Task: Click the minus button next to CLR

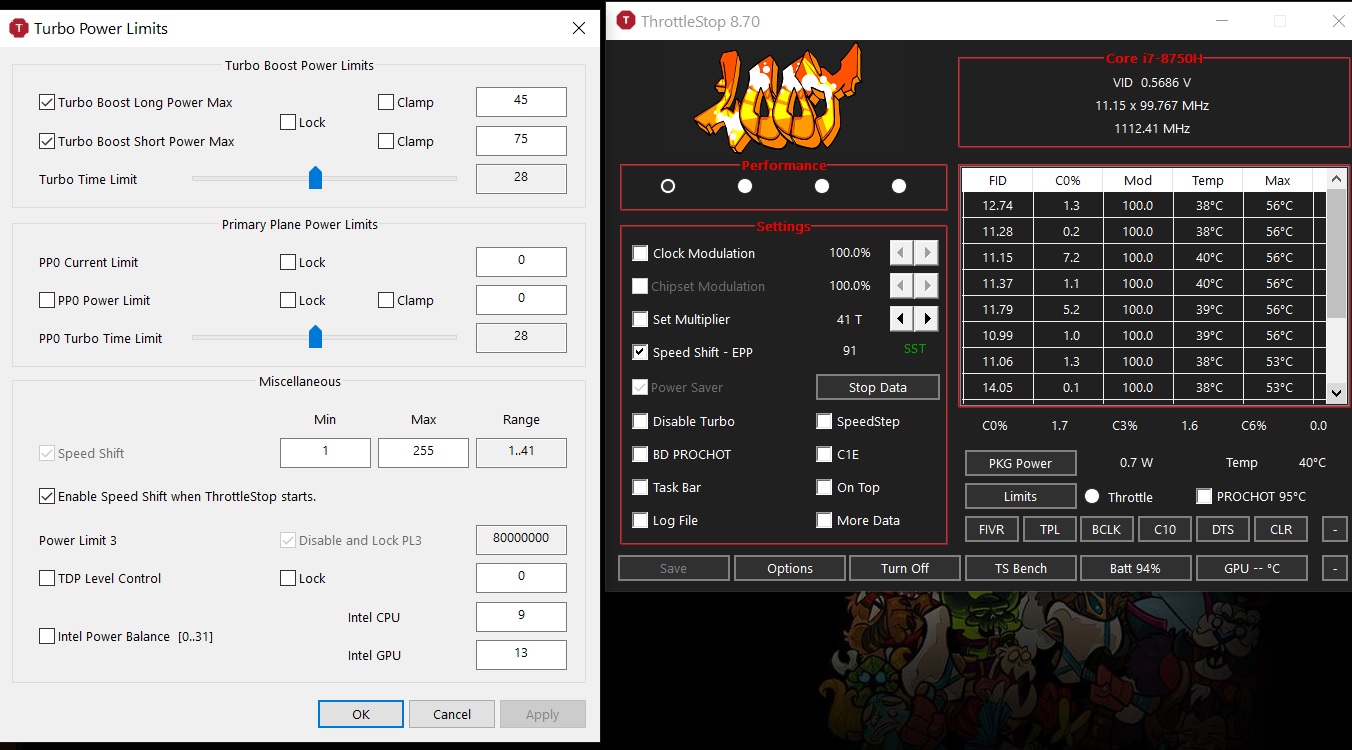Action: click(1334, 529)
